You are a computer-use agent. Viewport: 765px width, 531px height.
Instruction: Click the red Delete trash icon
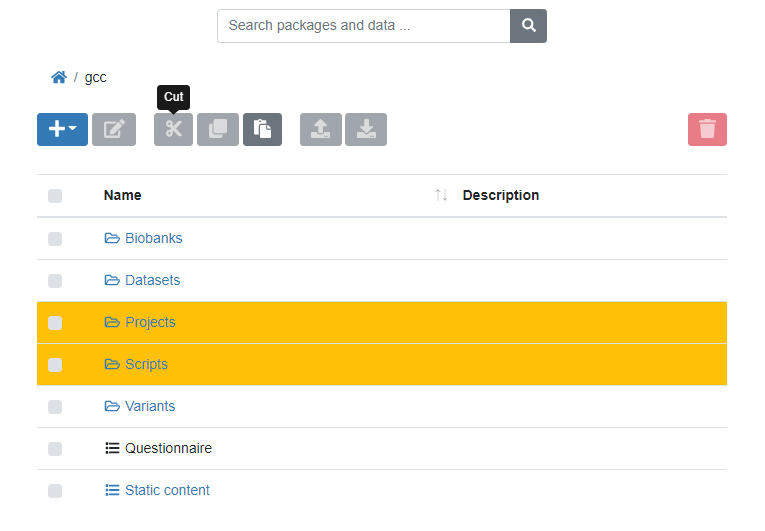tap(707, 130)
